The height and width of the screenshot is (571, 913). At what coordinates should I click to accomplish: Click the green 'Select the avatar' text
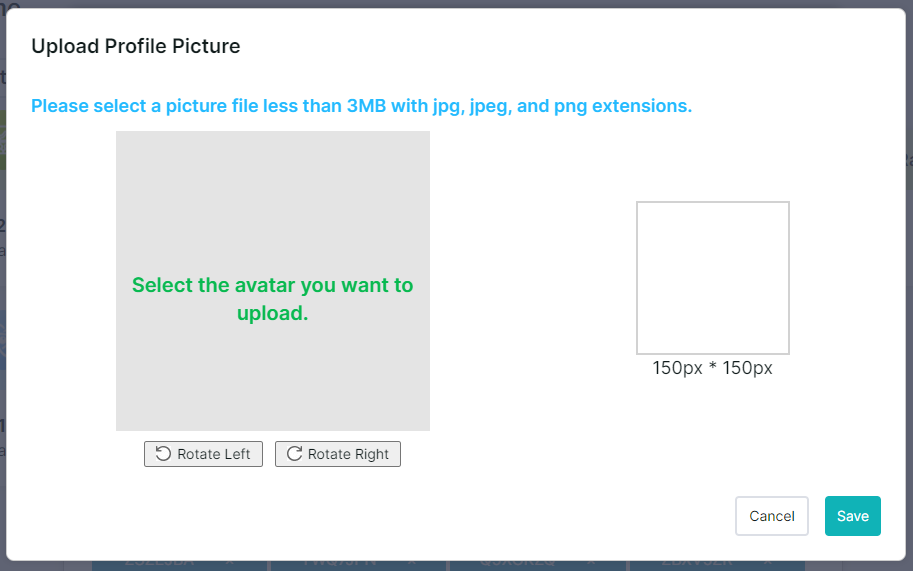[x=273, y=299]
